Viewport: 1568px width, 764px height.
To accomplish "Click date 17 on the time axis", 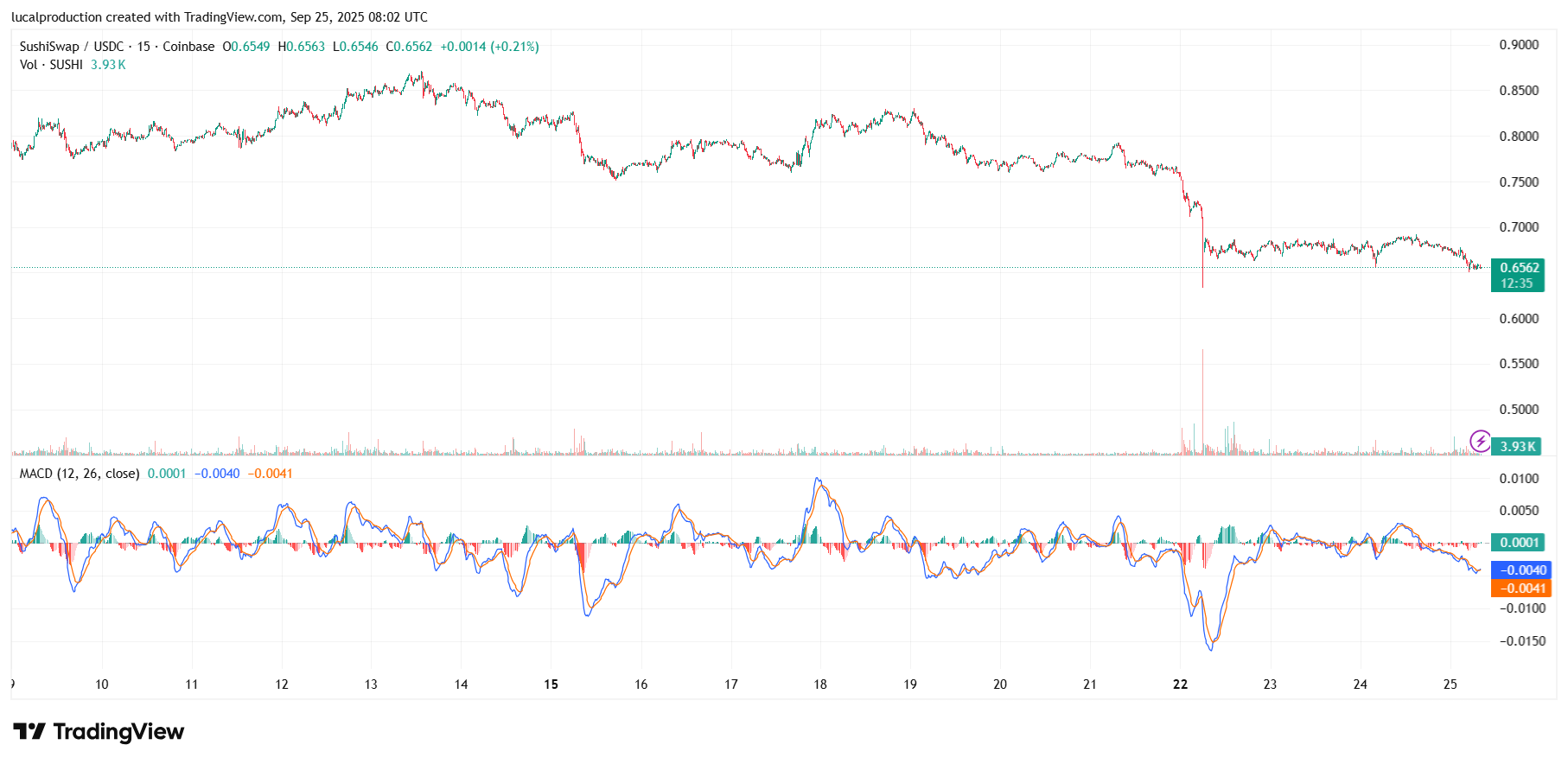I will coord(731,684).
